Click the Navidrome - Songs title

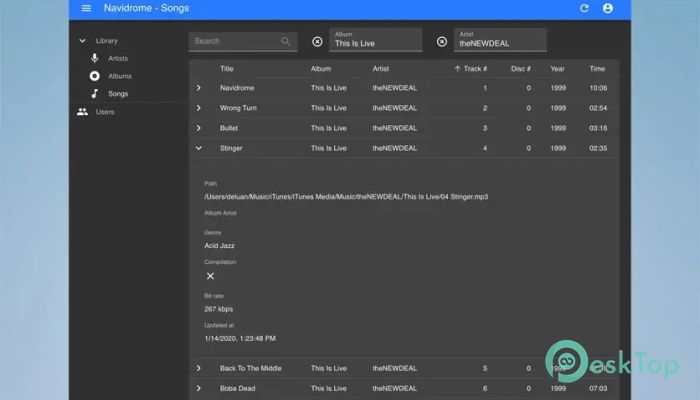[x=146, y=8]
